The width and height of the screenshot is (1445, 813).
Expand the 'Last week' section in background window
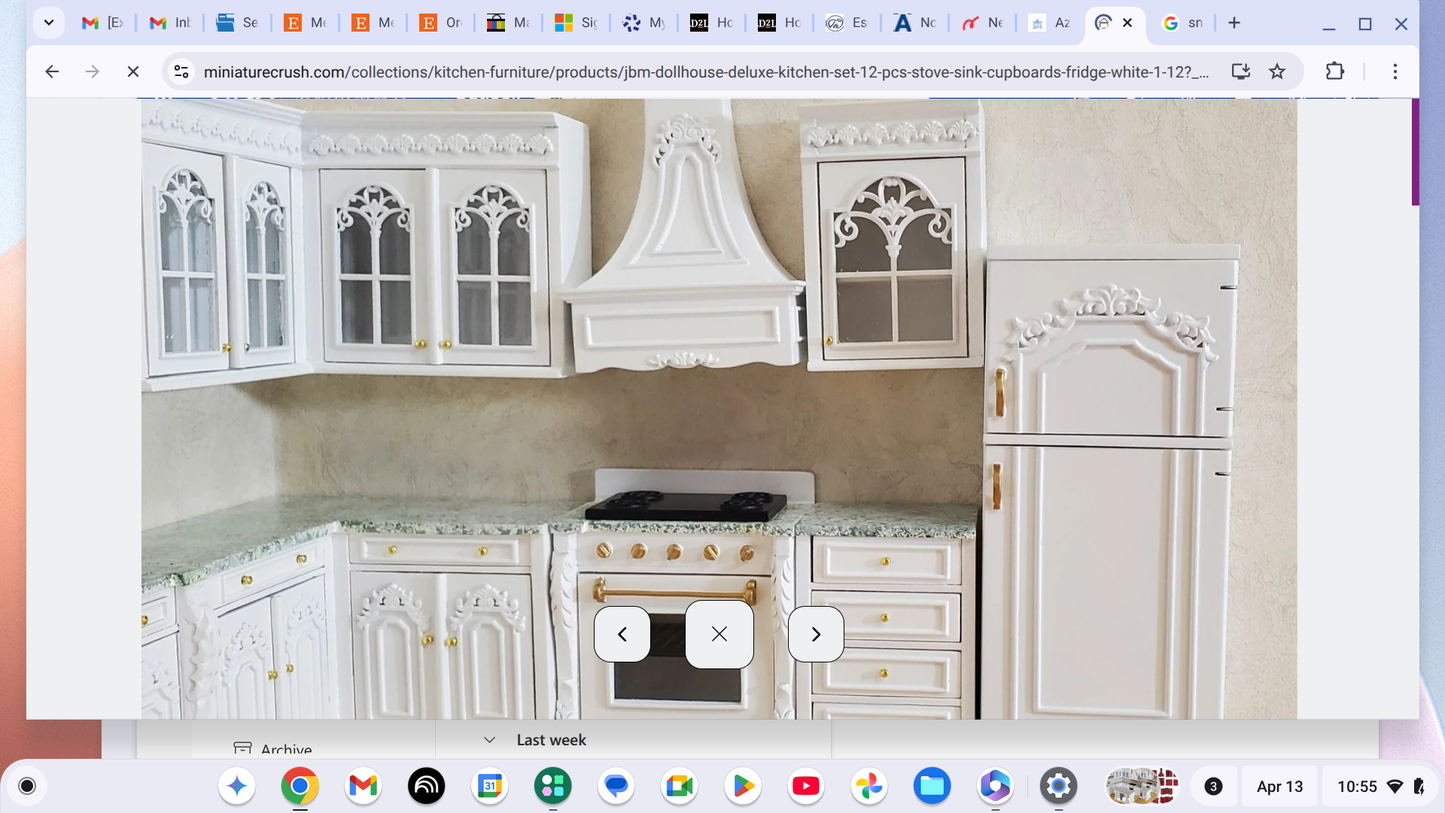click(489, 740)
